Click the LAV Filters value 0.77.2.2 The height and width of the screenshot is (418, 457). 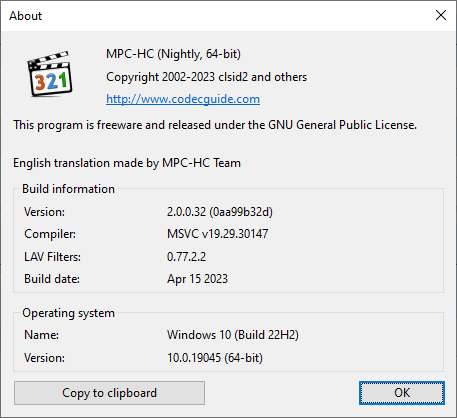pos(186,257)
